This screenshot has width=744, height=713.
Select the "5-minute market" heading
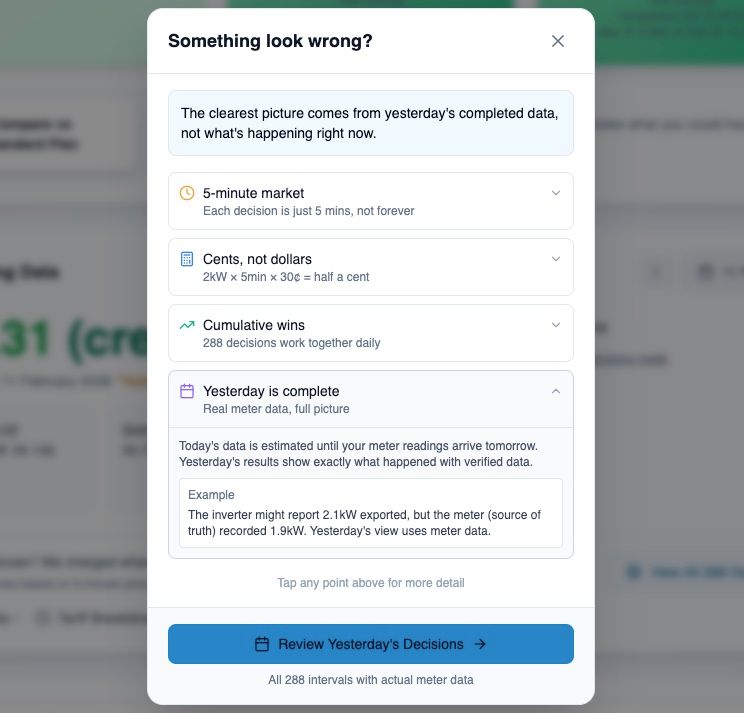coord(253,193)
